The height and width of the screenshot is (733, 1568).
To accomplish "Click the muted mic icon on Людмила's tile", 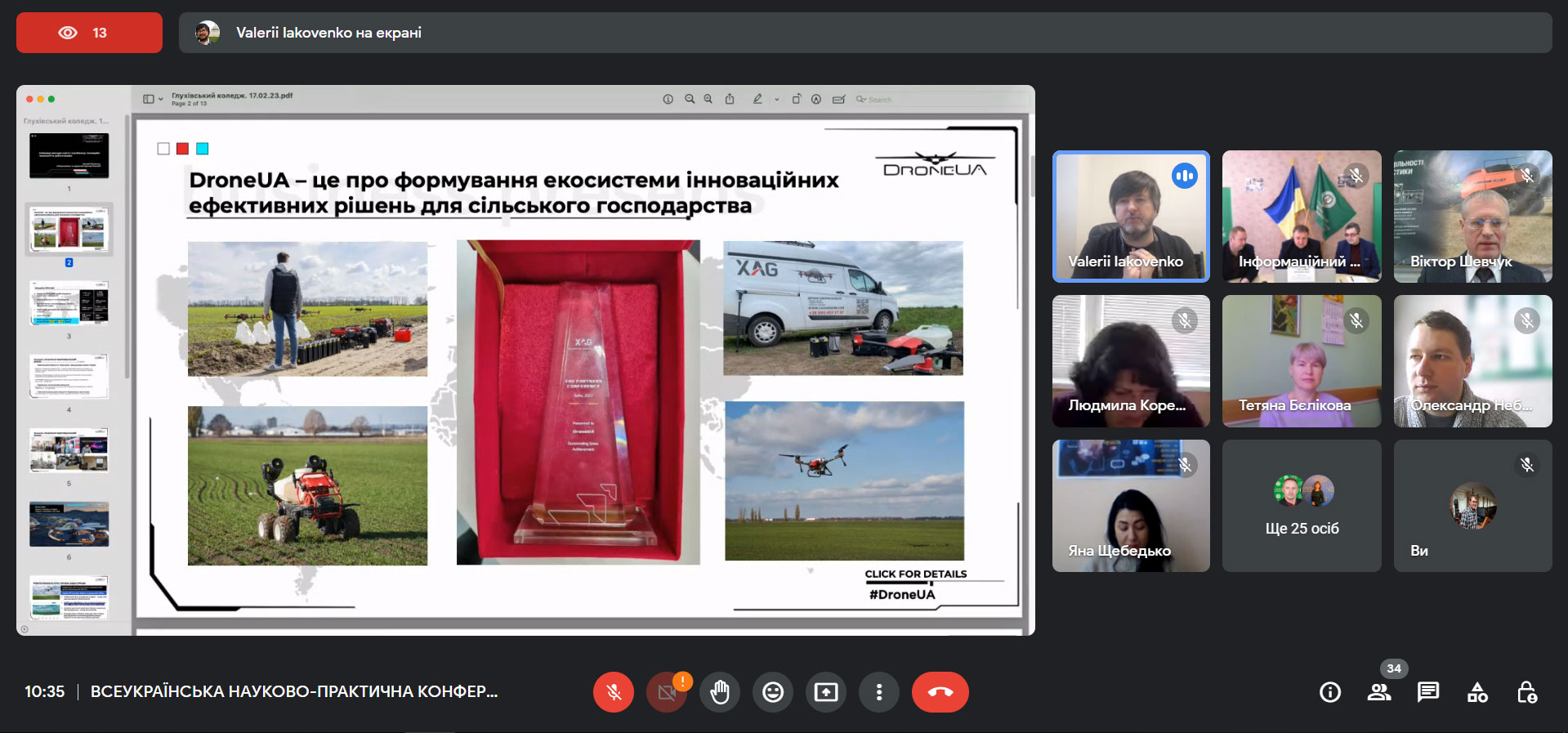I will coord(1185,320).
